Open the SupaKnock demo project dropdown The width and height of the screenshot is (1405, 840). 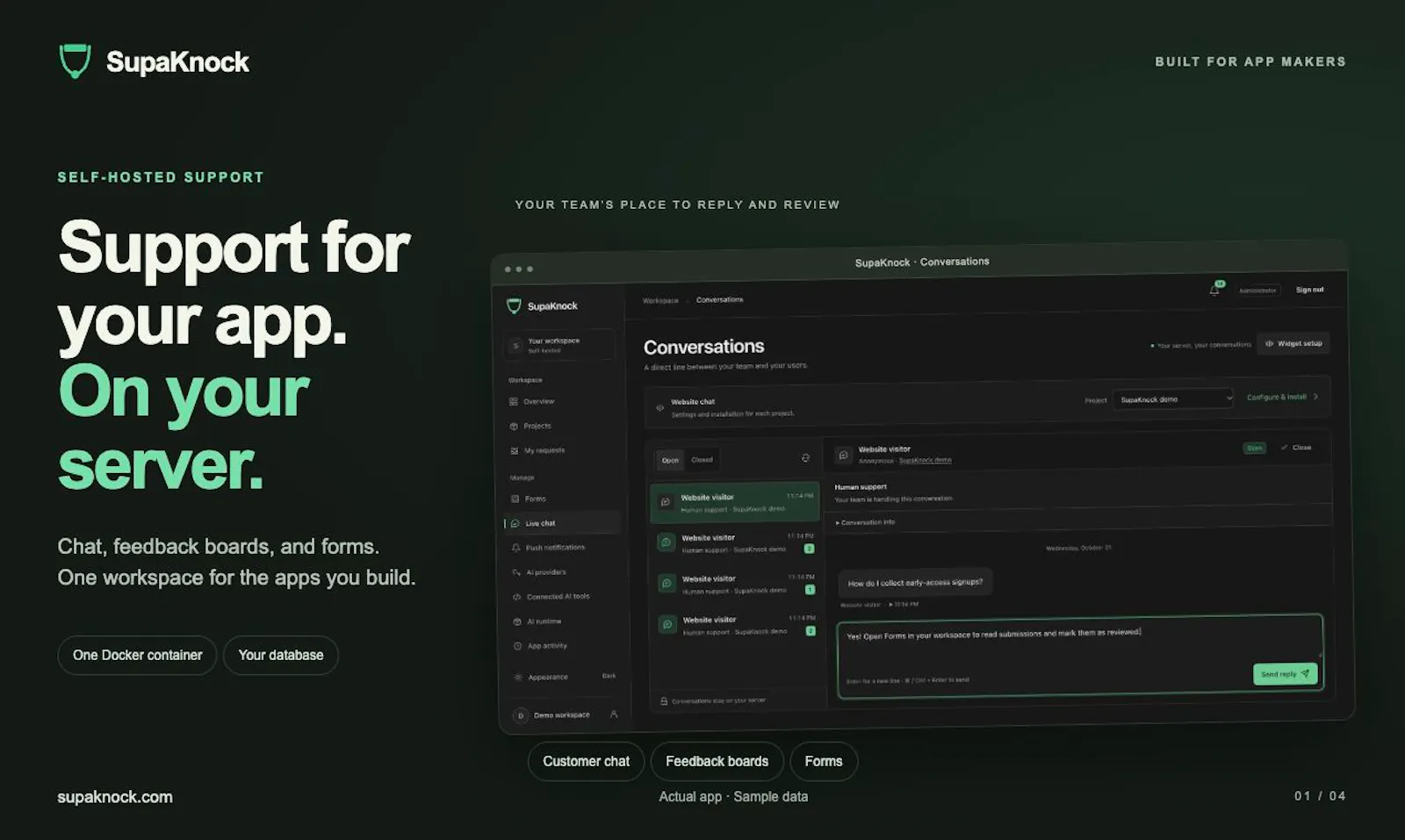[x=1173, y=399]
